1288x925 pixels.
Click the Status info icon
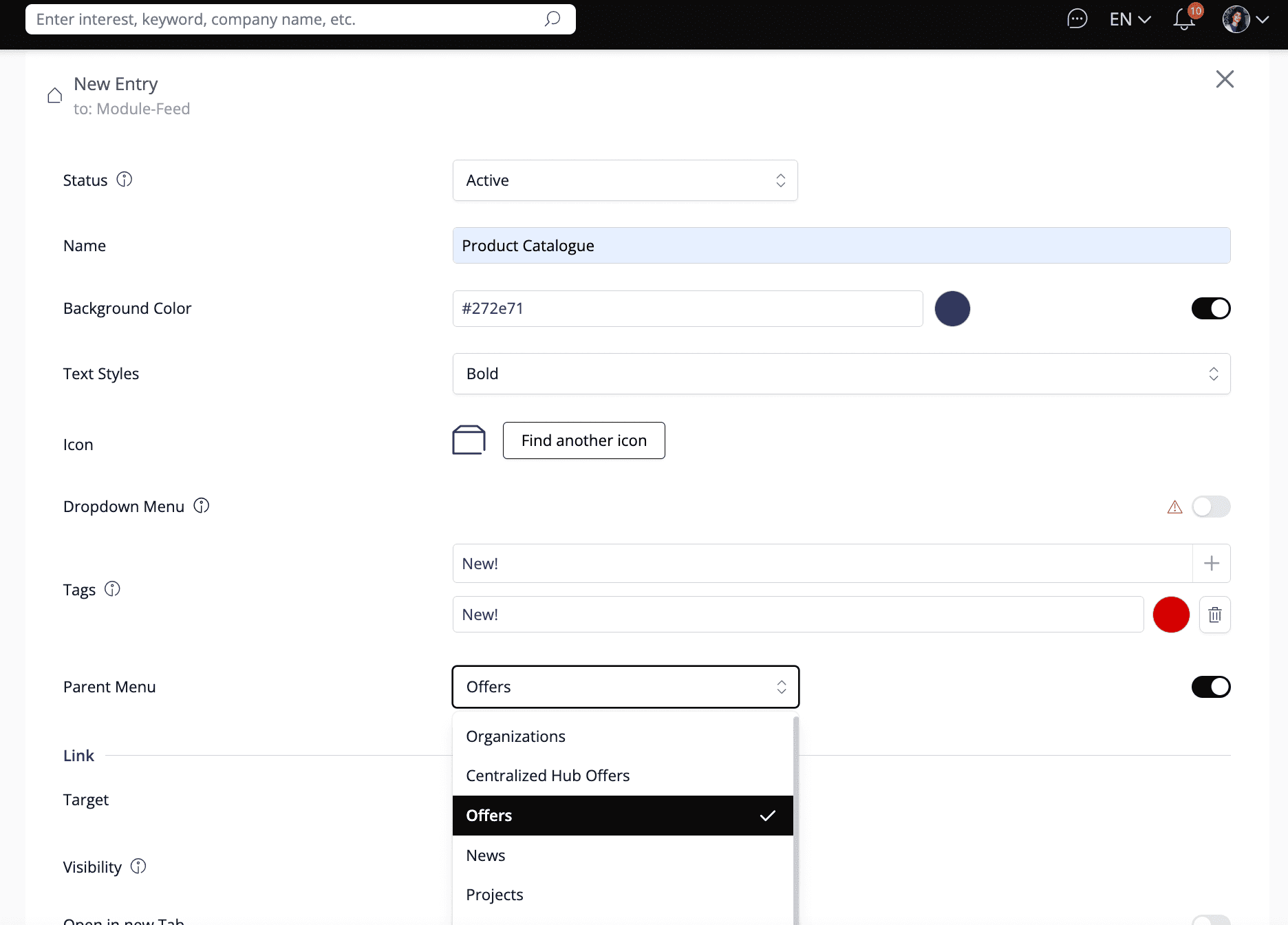pyautogui.click(x=124, y=180)
